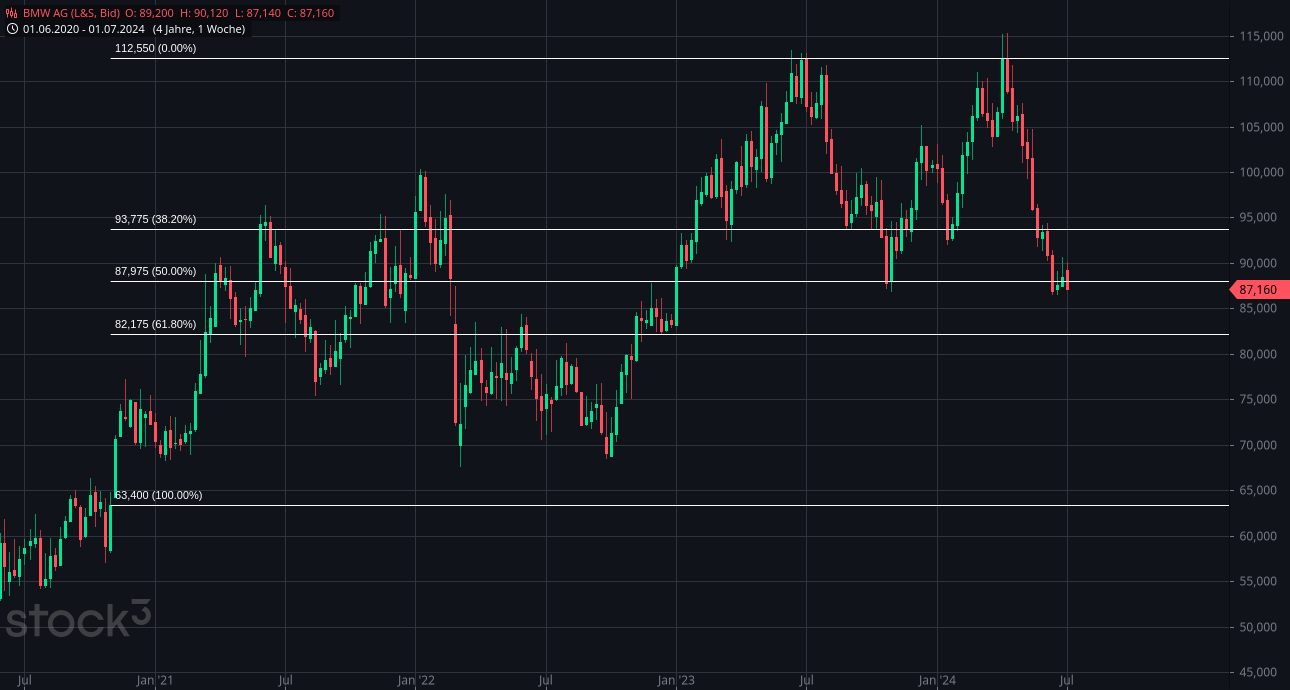Select the 93,775 (38.20%) retracement label
Image resolution: width=1290 pixels, height=690 pixels.
(x=156, y=217)
